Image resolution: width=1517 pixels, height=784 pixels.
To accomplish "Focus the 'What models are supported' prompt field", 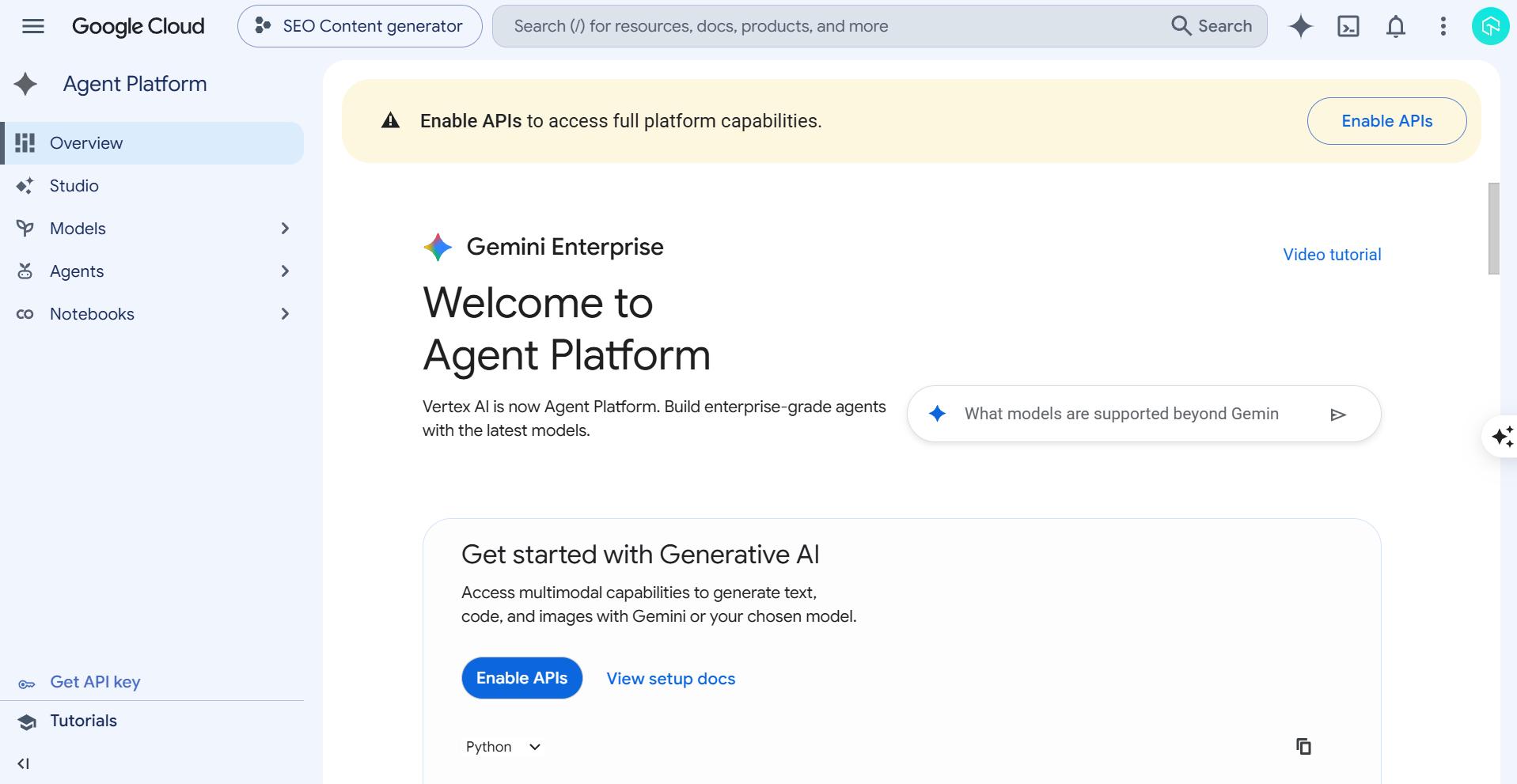I will (x=1121, y=414).
